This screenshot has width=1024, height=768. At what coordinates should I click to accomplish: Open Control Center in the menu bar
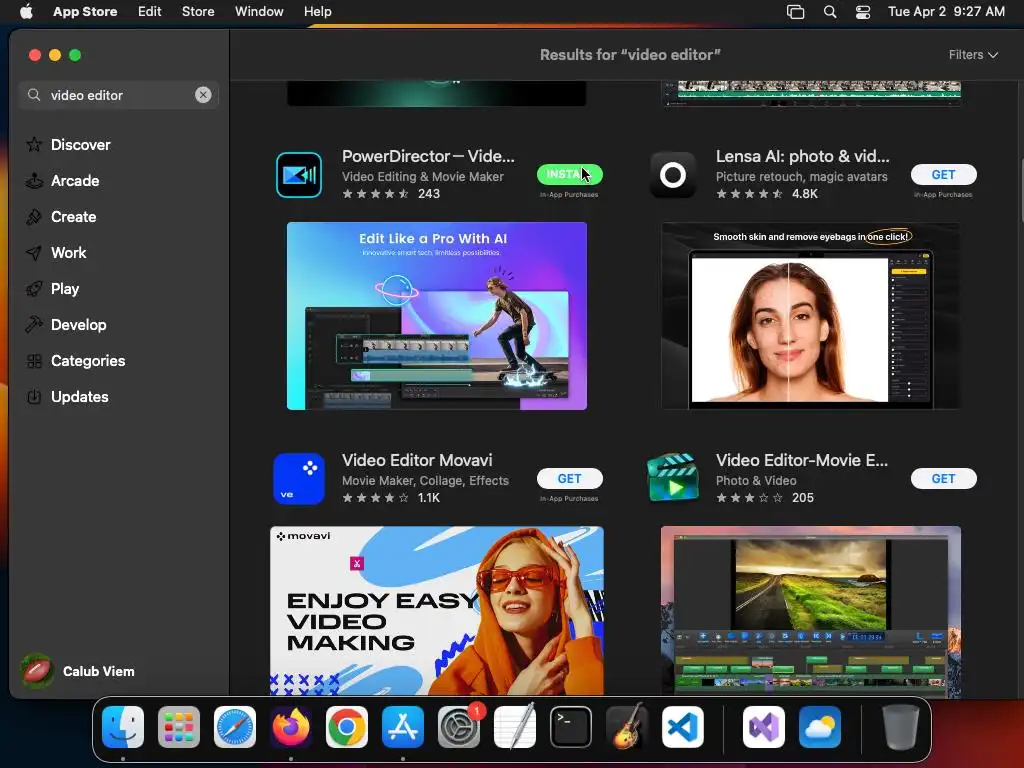863,12
